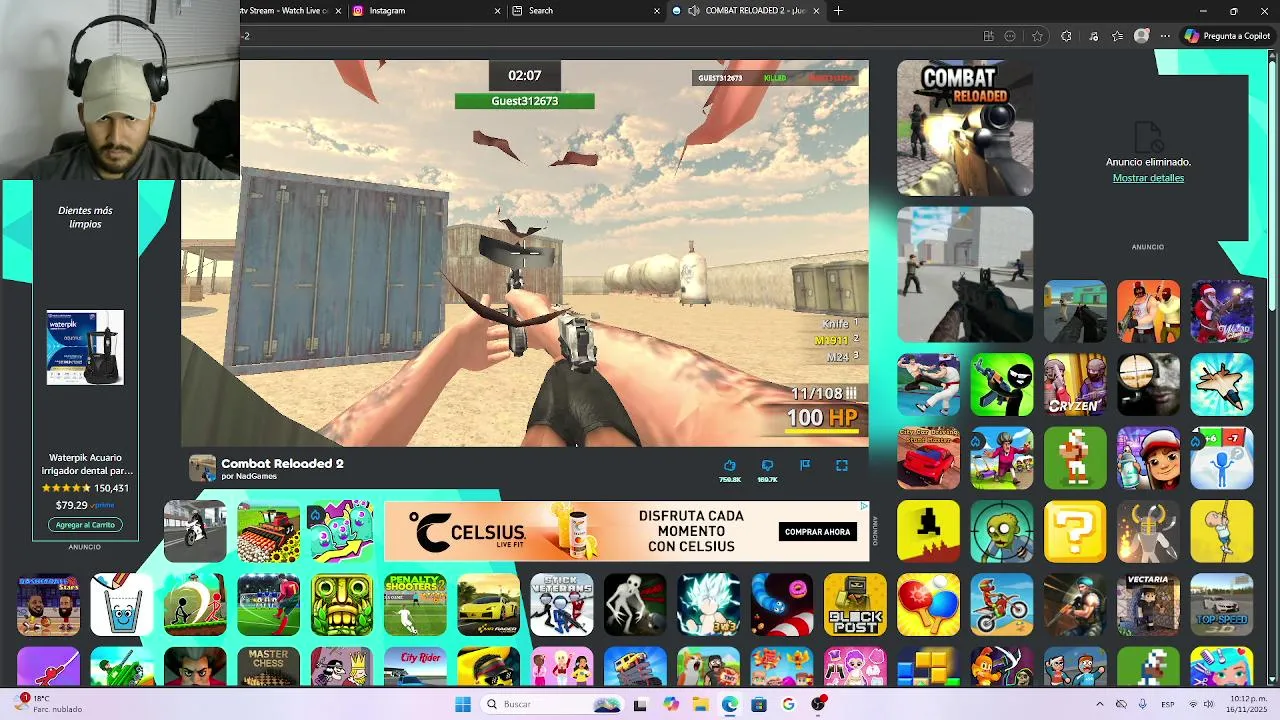Viewport: 1280px width, 720px height.
Task: Open the Combat Reloaded game thumbnail
Action: point(965,128)
